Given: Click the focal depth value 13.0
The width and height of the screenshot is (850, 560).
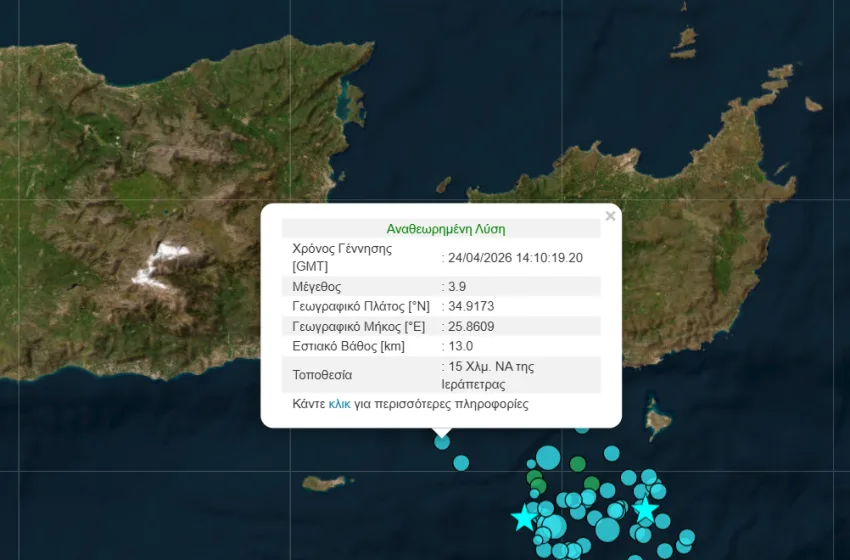Looking at the screenshot, I should click(x=460, y=346).
